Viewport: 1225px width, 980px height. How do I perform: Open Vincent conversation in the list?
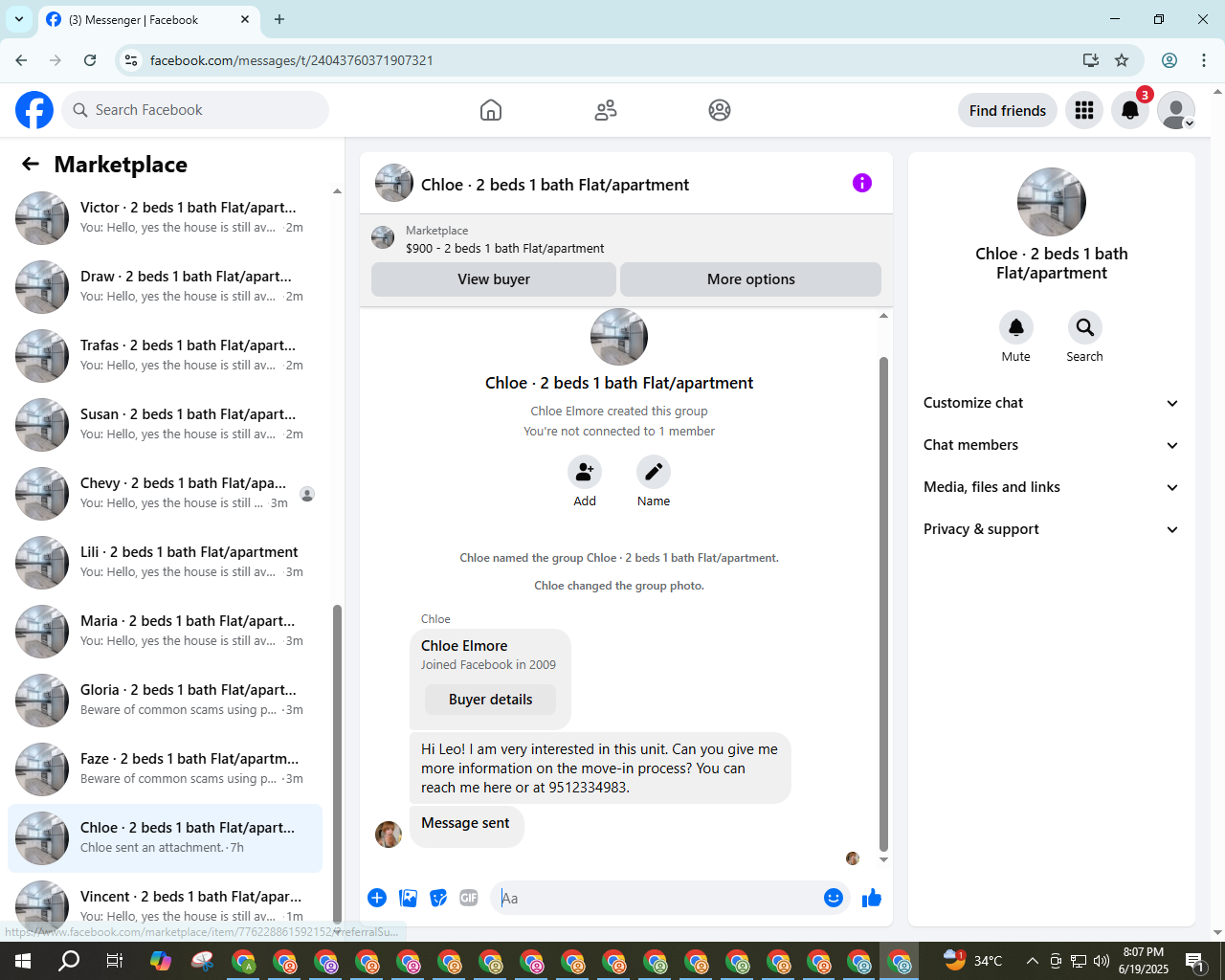pyautogui.click(x=165, y=906)
